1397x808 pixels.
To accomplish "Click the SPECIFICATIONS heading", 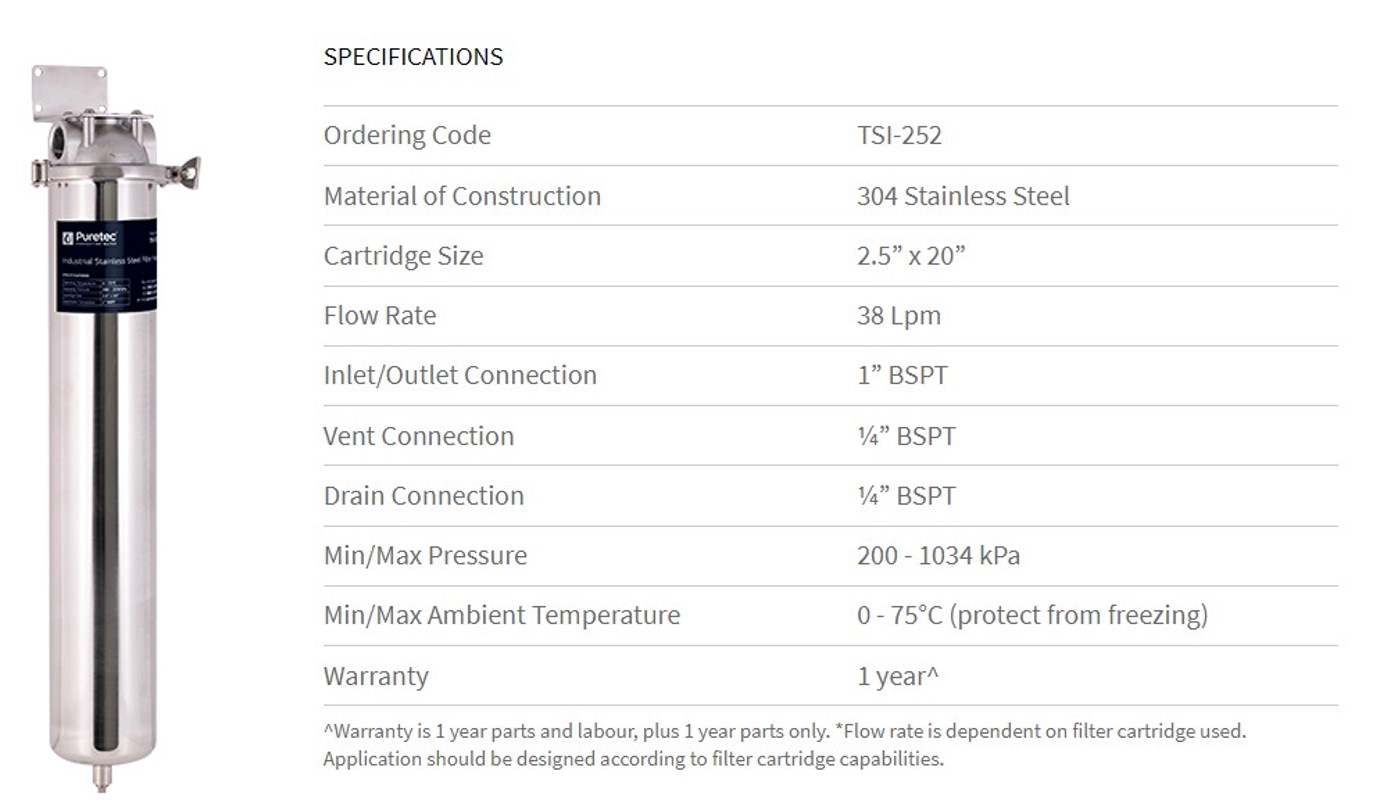I will pyautogui.click(x=413, y=56).
